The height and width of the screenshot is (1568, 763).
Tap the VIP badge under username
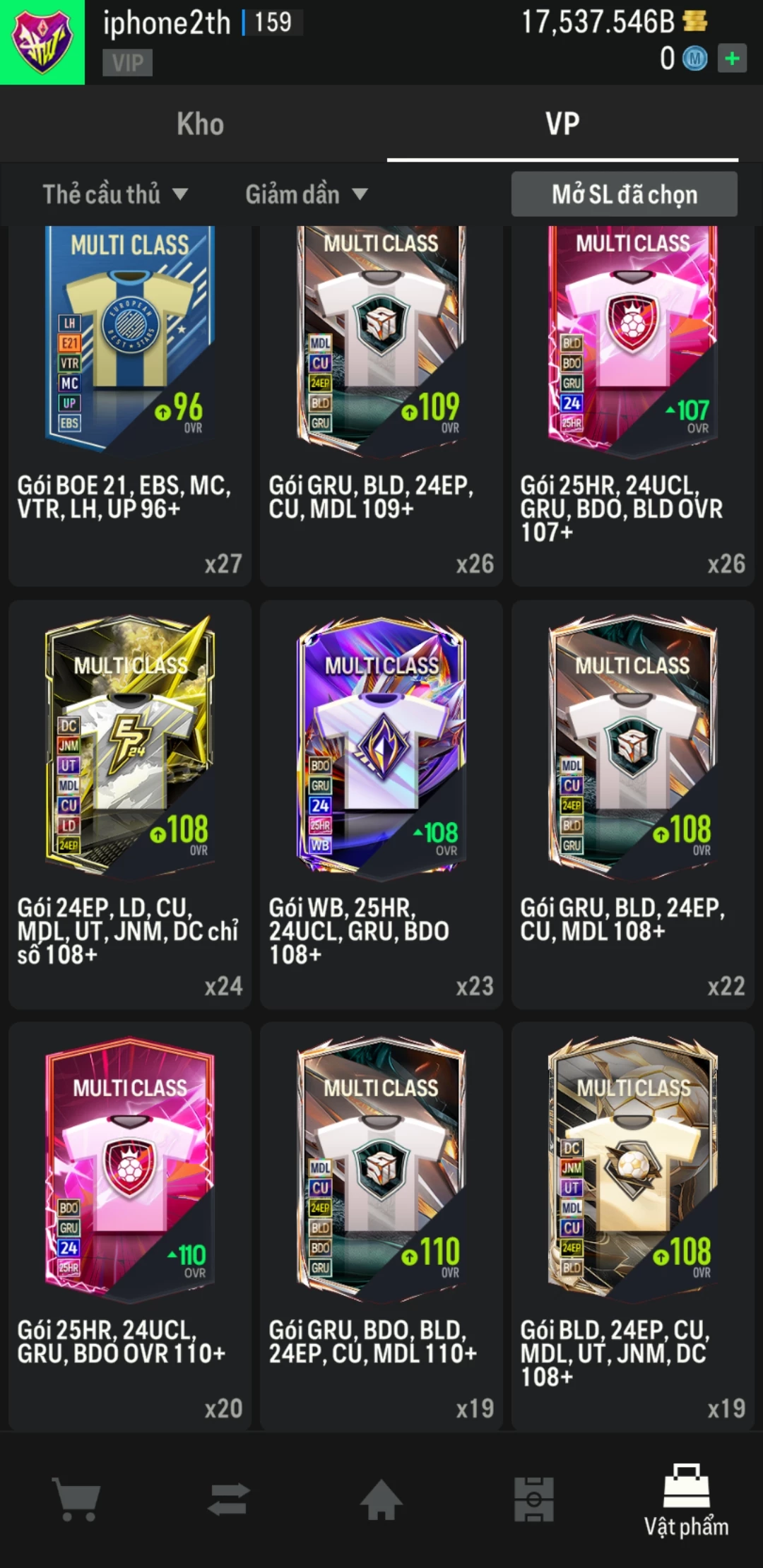[128, 63]
